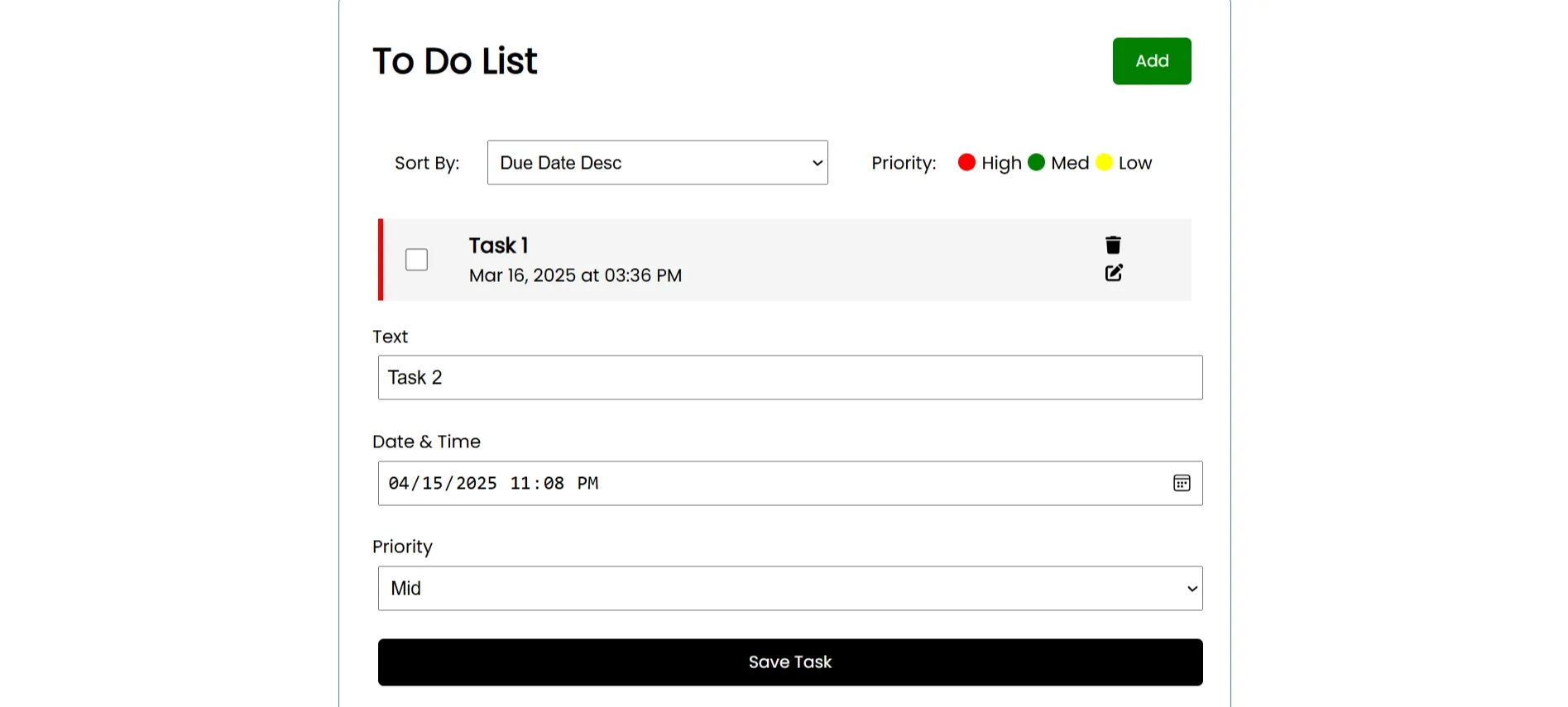Click the Add button
Screen dimensions: 1568x707
coord(1152,61)
